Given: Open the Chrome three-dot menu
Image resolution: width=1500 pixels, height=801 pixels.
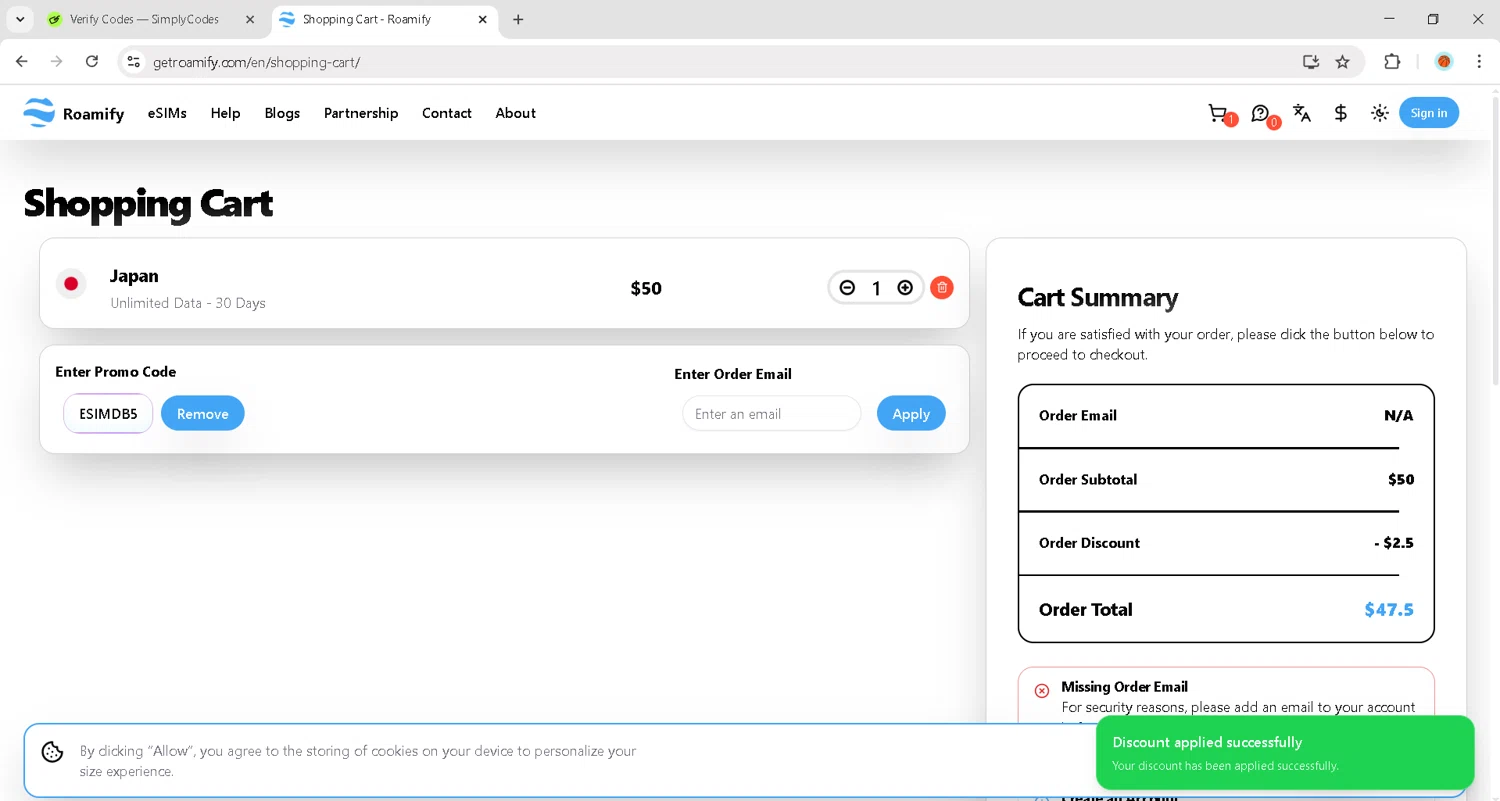Looking at the screenshot, I should [1479, 62].
